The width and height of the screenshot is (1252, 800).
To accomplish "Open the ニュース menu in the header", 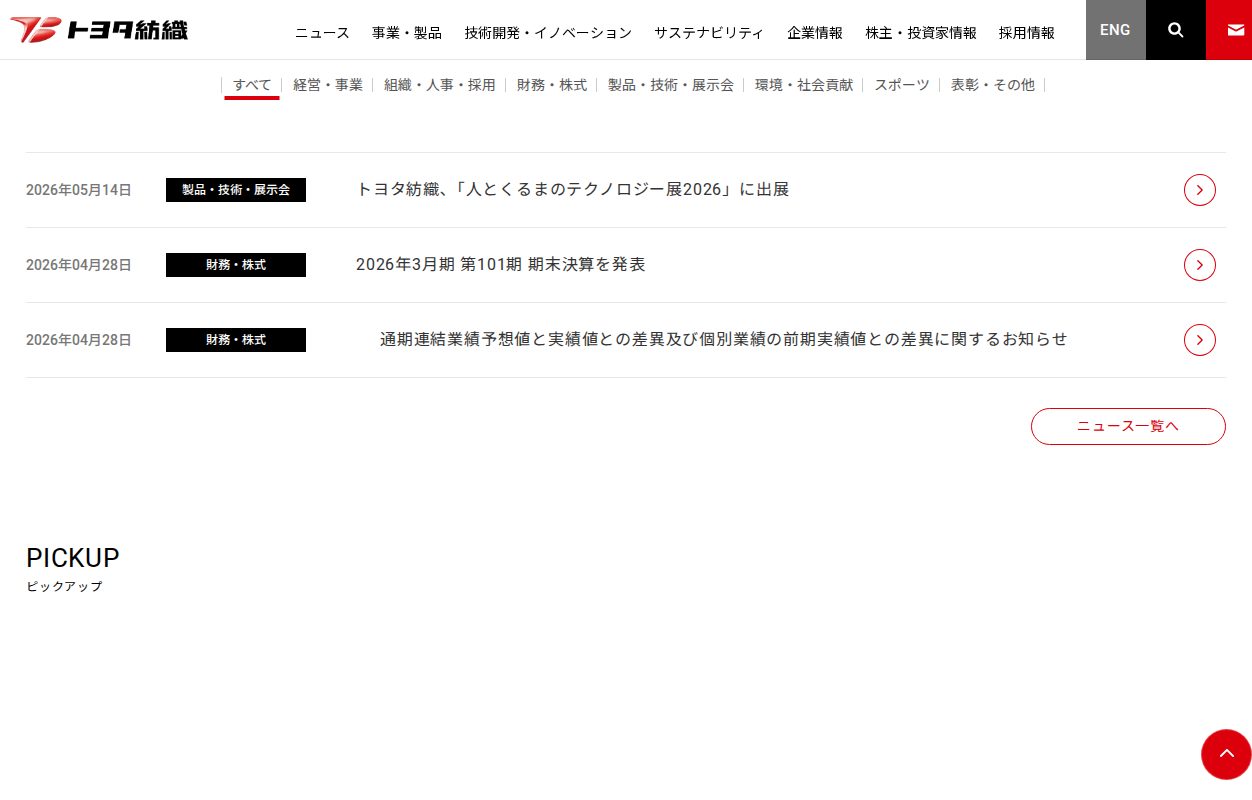I will pyautogui.click(x=322, y=33).
